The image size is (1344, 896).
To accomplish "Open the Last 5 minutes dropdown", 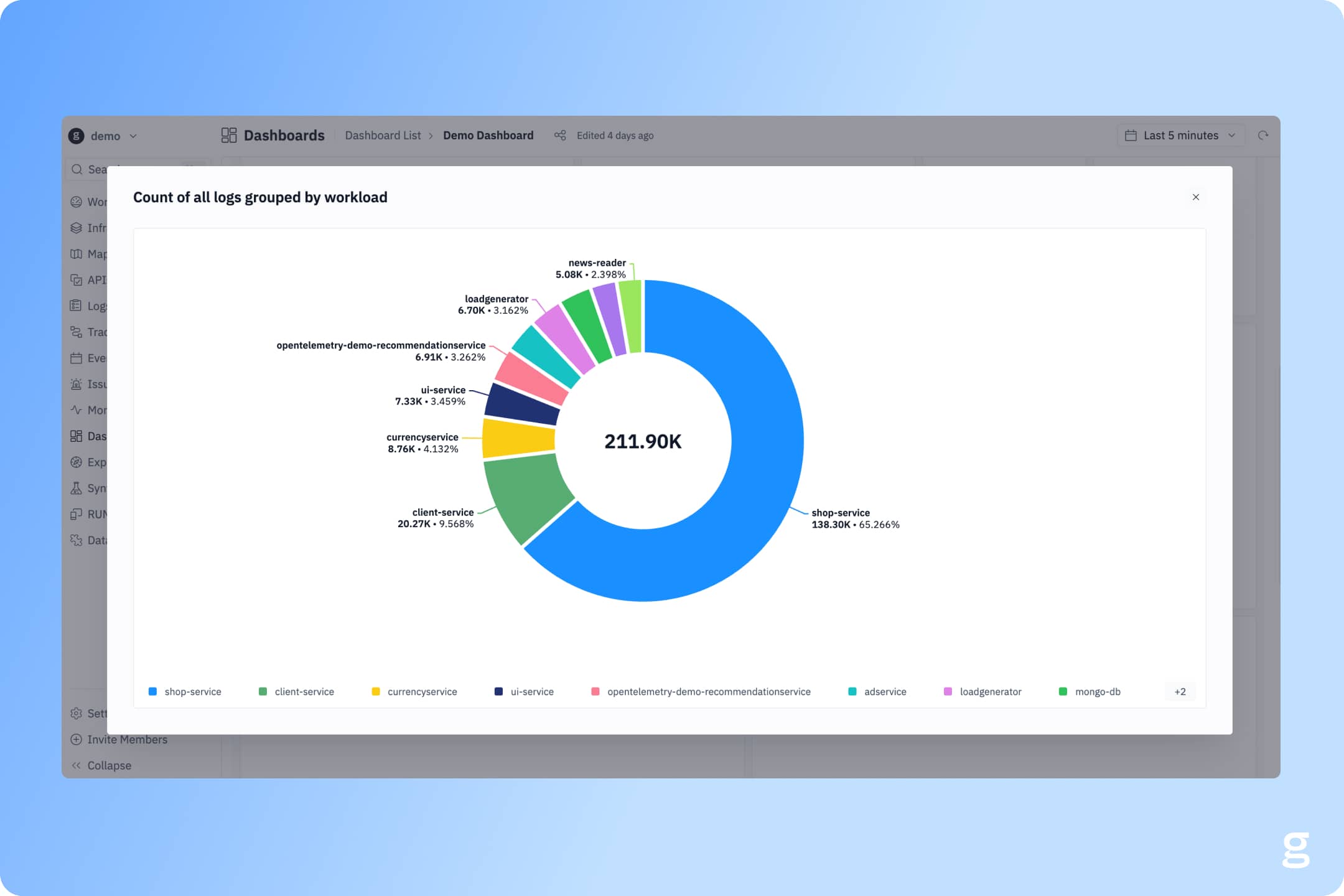I will pos(1180,136).
